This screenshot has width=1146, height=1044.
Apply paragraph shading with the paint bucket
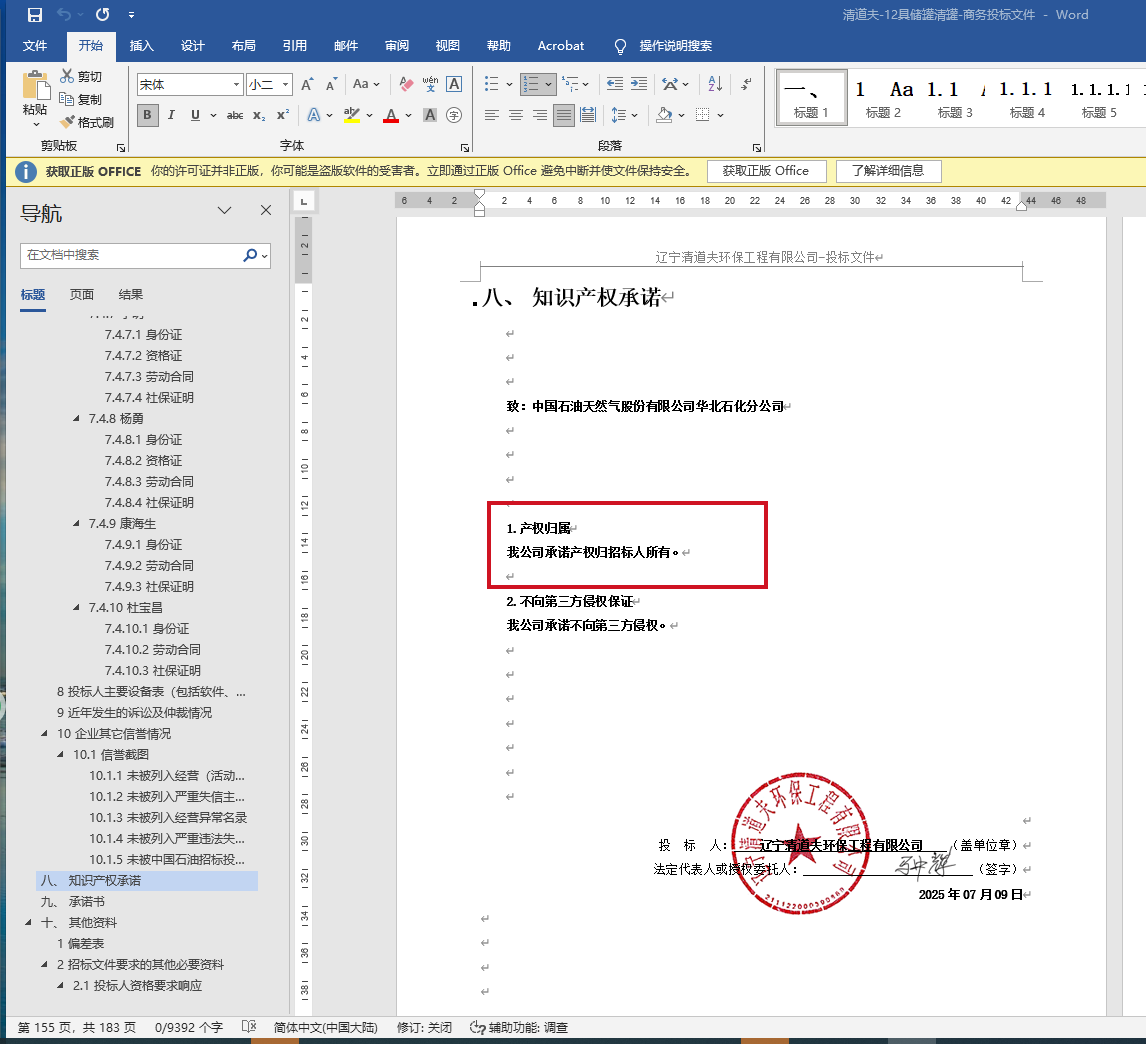coord(664,115)
